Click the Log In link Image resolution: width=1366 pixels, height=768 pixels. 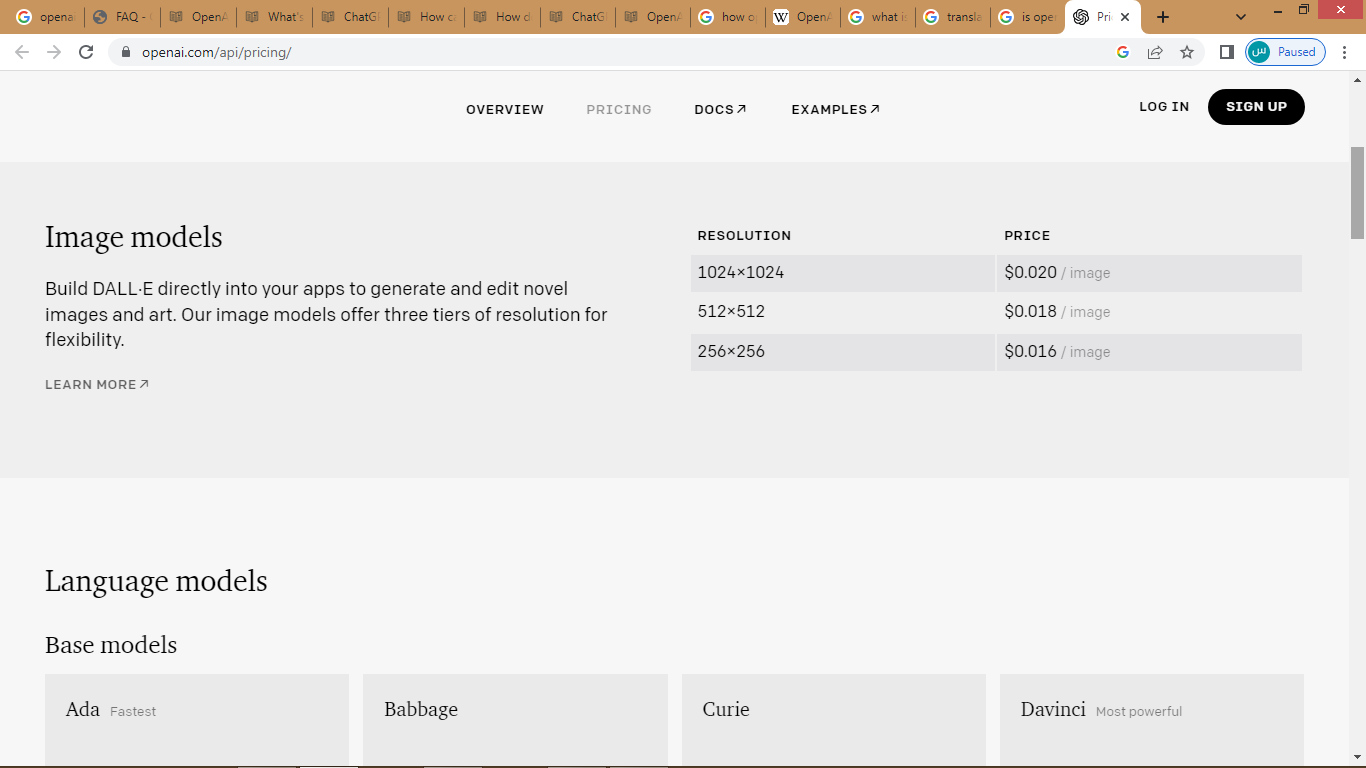point(1164,107)
